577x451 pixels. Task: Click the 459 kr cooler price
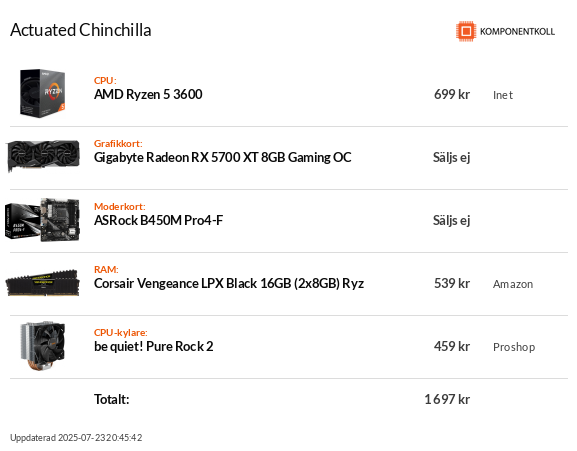[452, 347]
